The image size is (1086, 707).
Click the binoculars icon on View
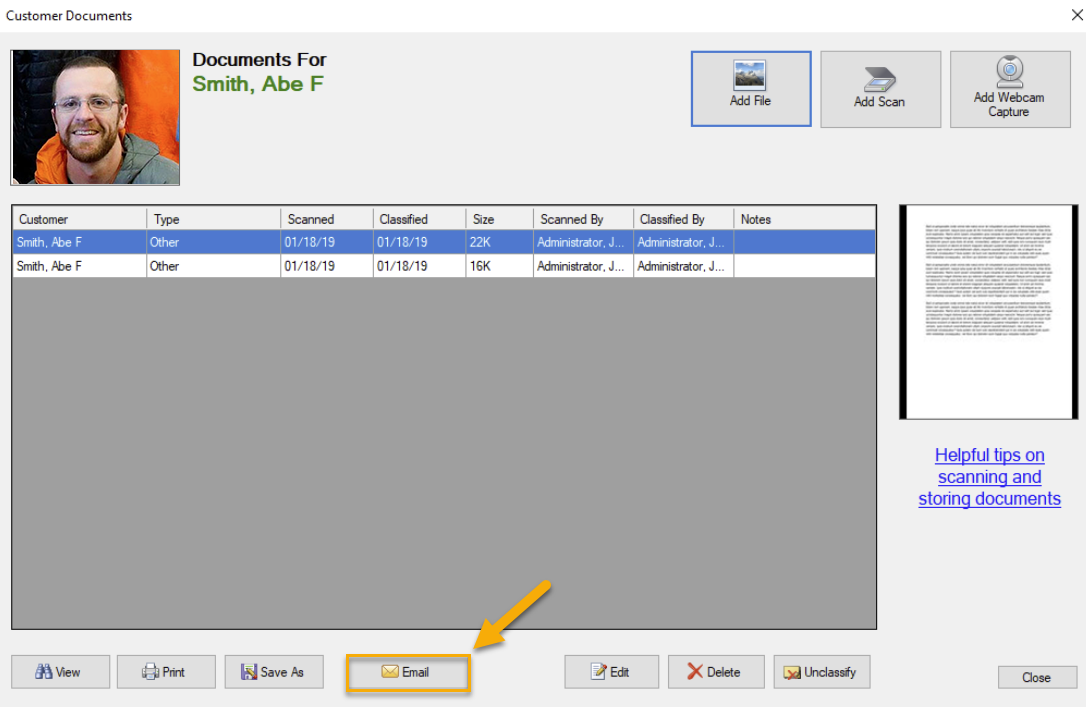click(x=44, y=672)
